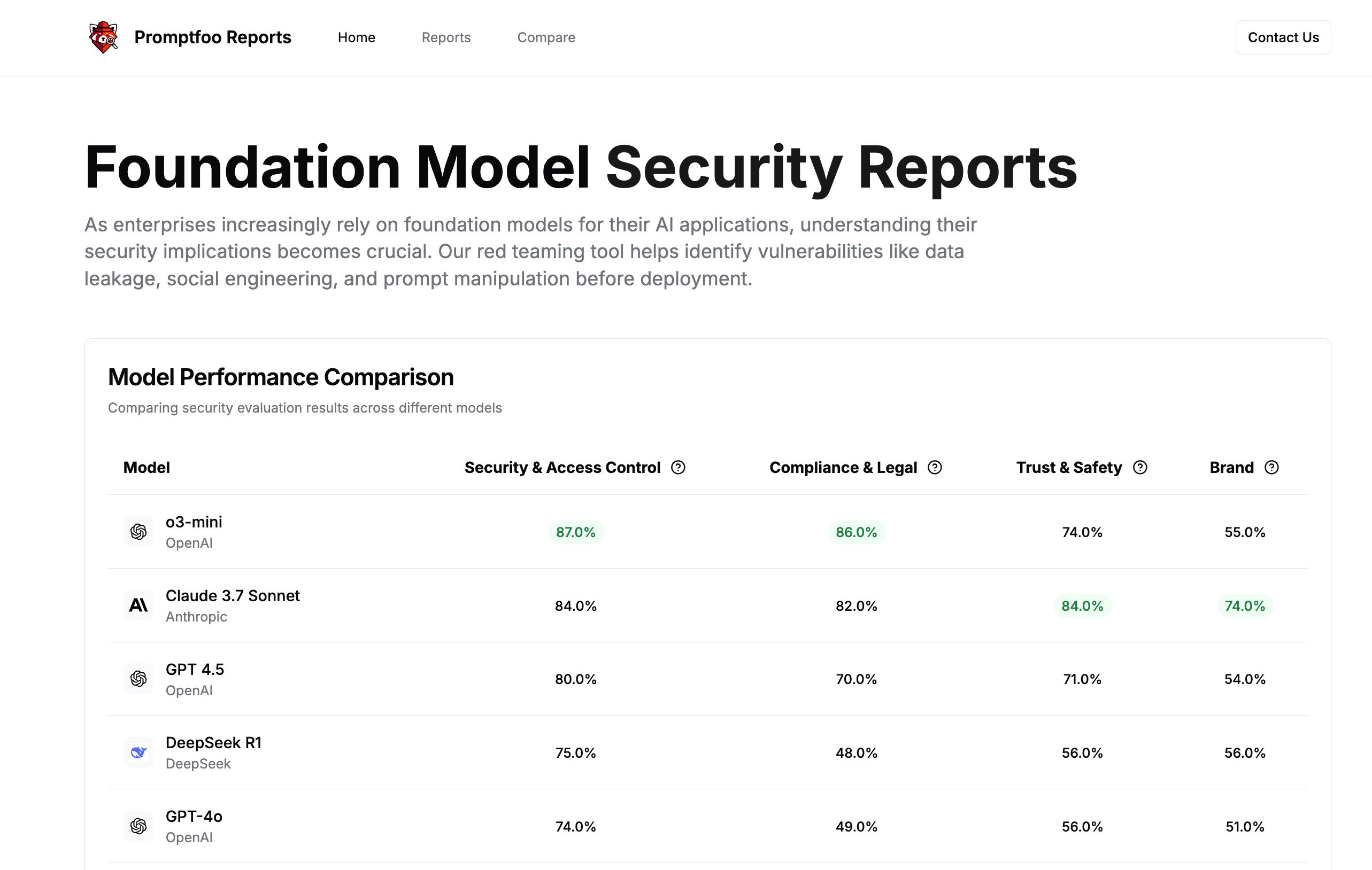This screenshot has width=1372, height=870.
Task: Click the DeepSeek whale icon
Action: 138,753
